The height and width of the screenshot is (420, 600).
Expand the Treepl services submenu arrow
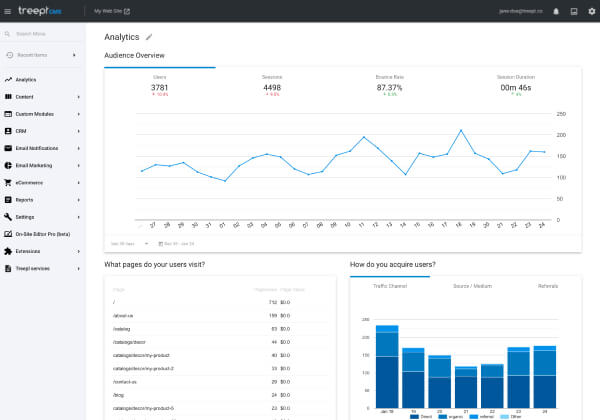78,269
